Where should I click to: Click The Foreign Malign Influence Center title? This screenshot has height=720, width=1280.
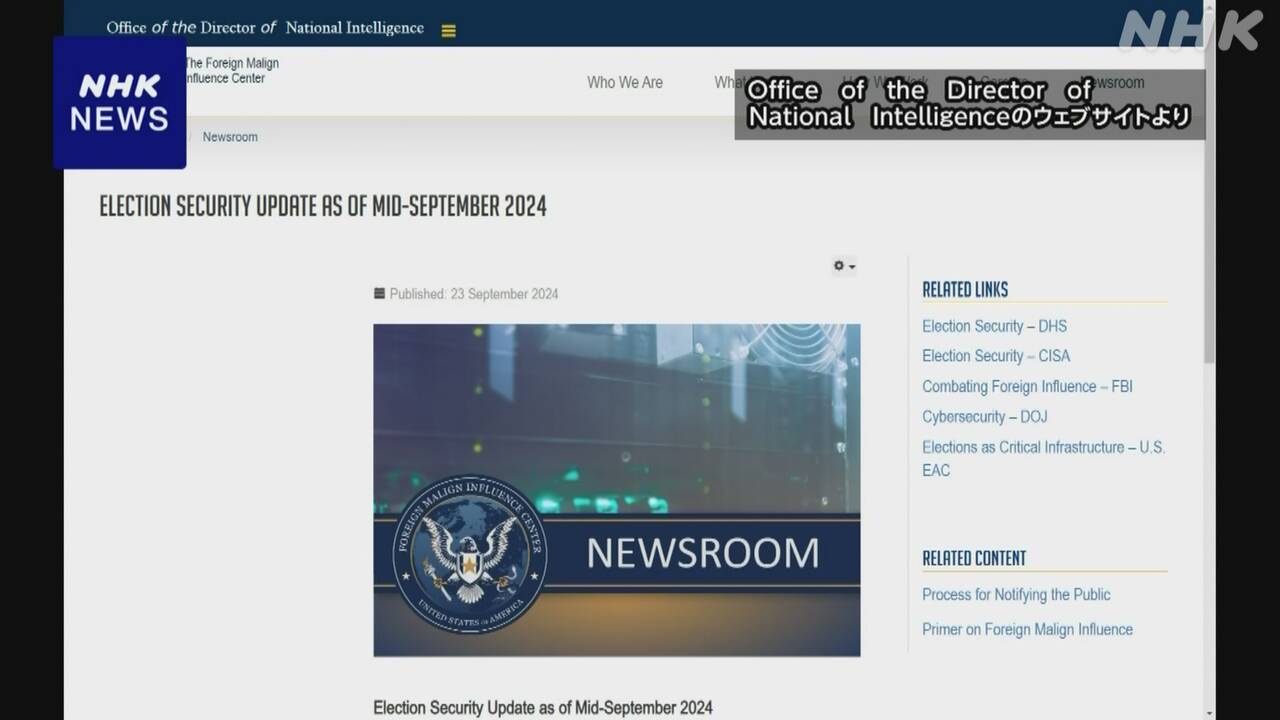click(231, 70)
